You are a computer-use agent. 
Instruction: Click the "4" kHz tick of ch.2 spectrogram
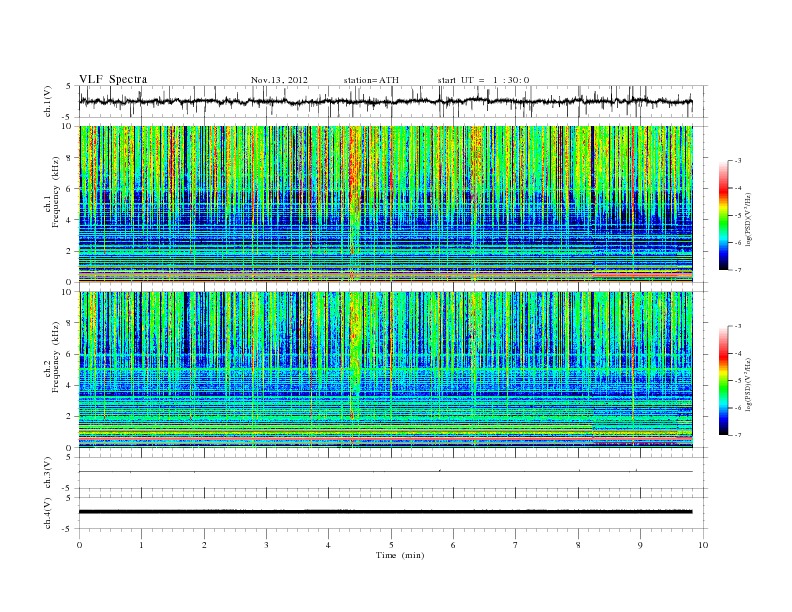[70, 385]
